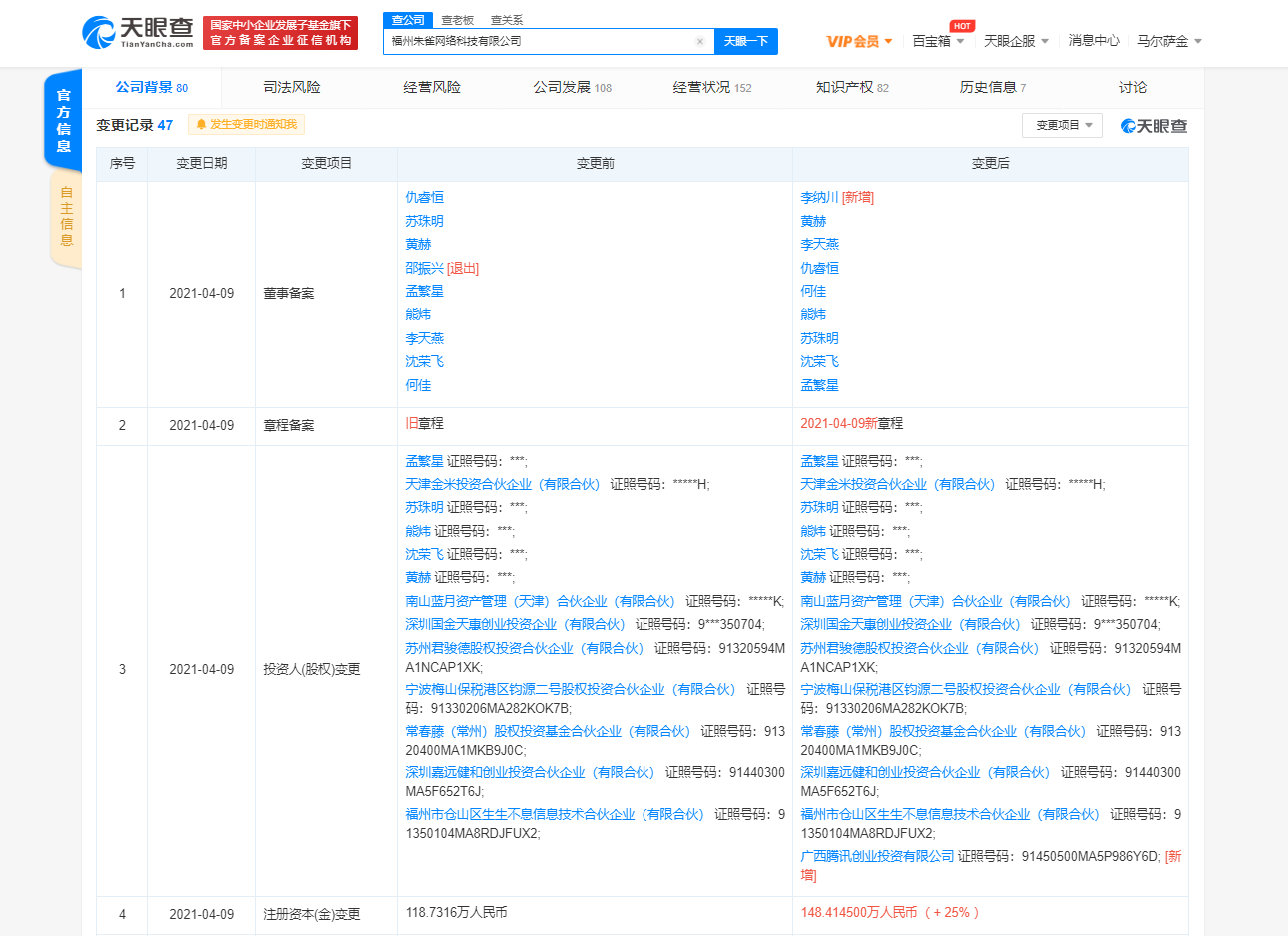Select the 查老板 search tab
This screenshot has width=1288, height=936.
tap(457, 20)
